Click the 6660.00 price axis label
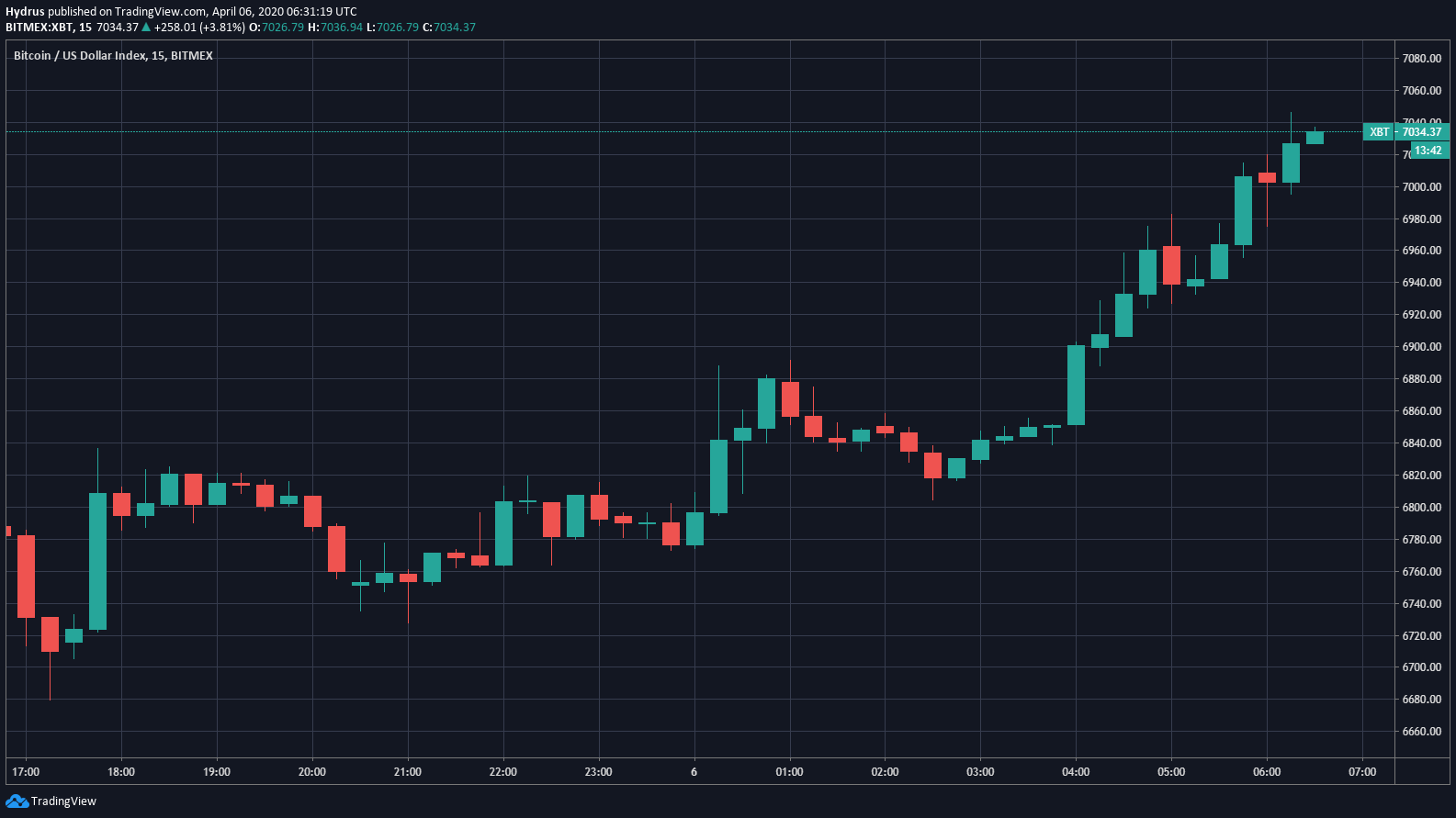 click(x=1421, y=732)
